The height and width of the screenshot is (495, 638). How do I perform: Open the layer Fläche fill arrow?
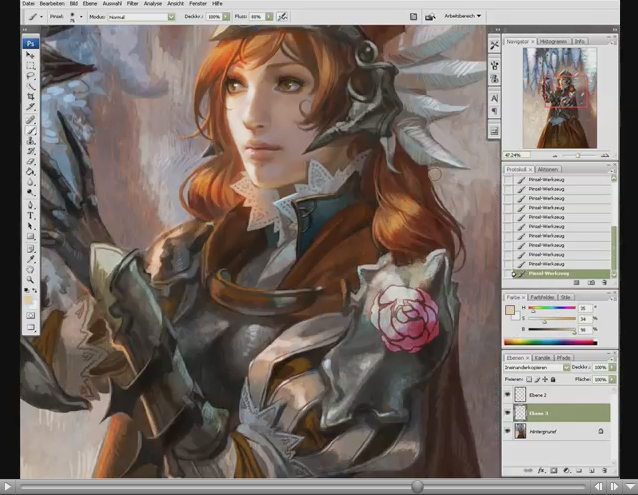(x=612, y=379)
